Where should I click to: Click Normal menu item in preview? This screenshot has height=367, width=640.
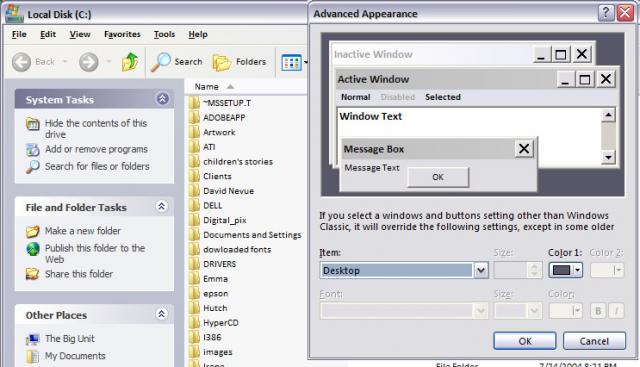coord(356,97)
